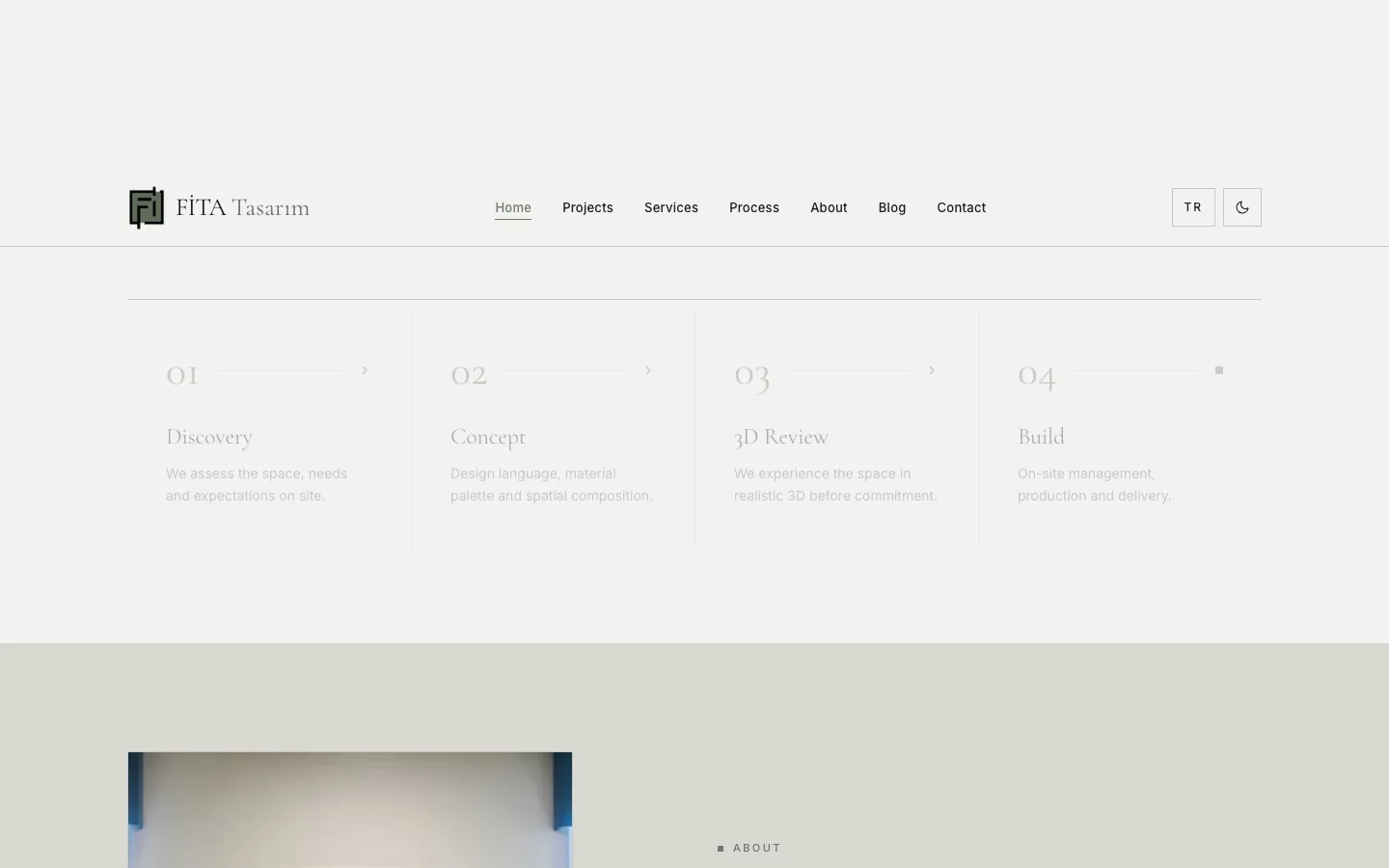1389x868 pixels.
Task: Open the Services menu item
Action: tap(671, 207)
